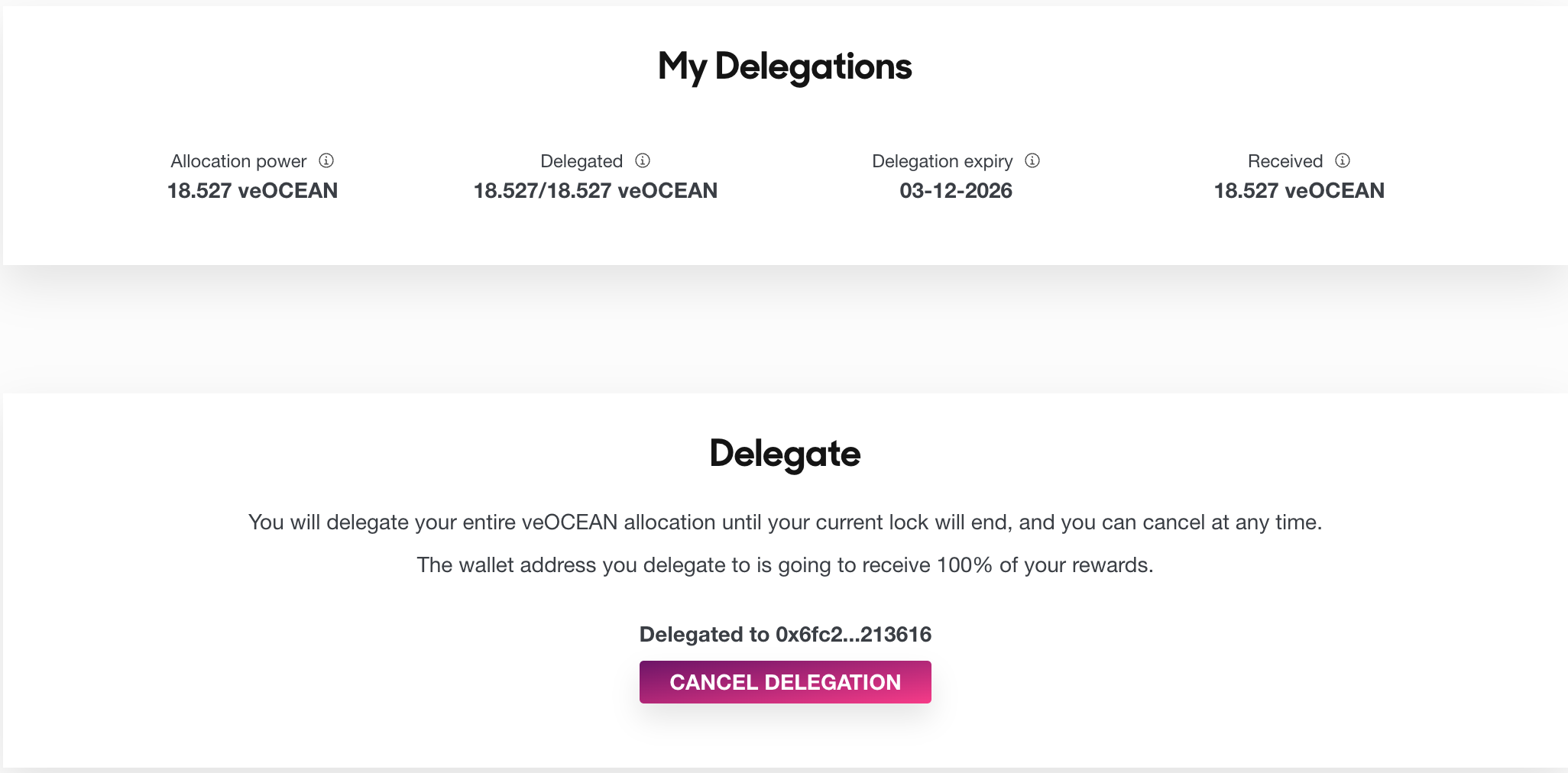Image resolution: width=1568 pixels, height=773 pixels.
Task: Click the delegate wallet address 0x6fc2...213616
Action: coord(854,635)
